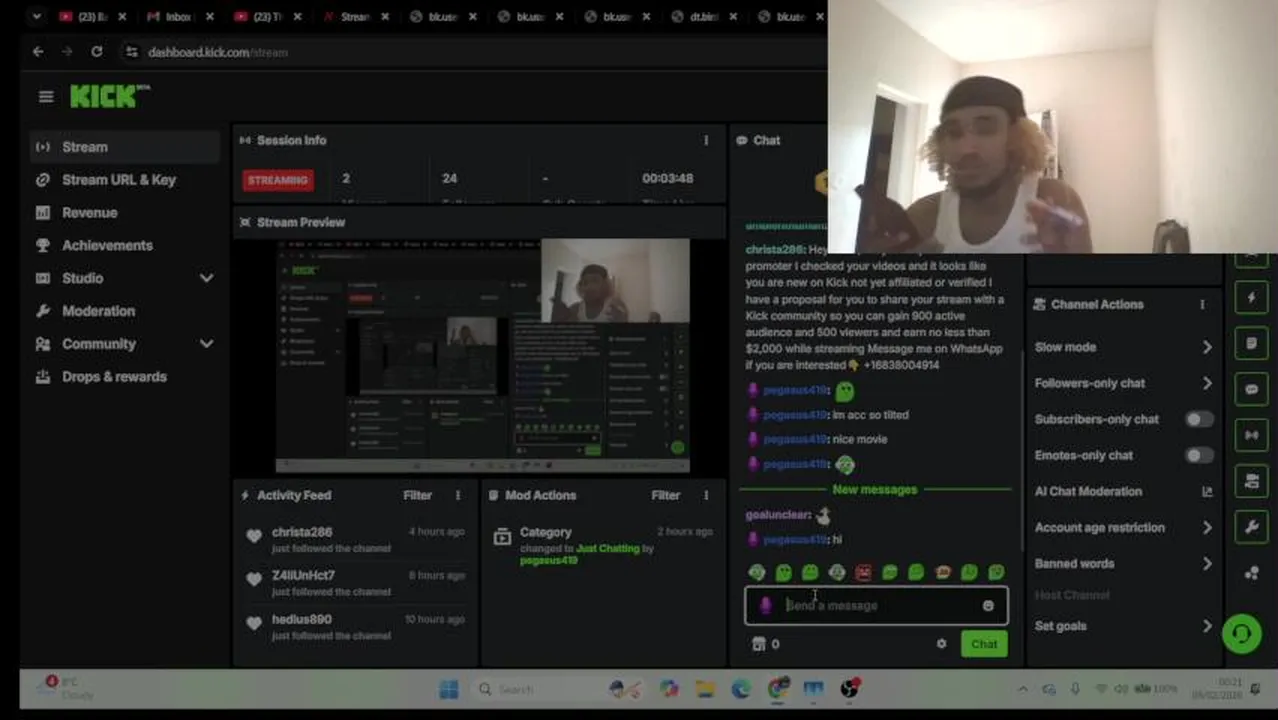1278x720 pixels.
Task: Click the Chat send button
Action: 984,644
